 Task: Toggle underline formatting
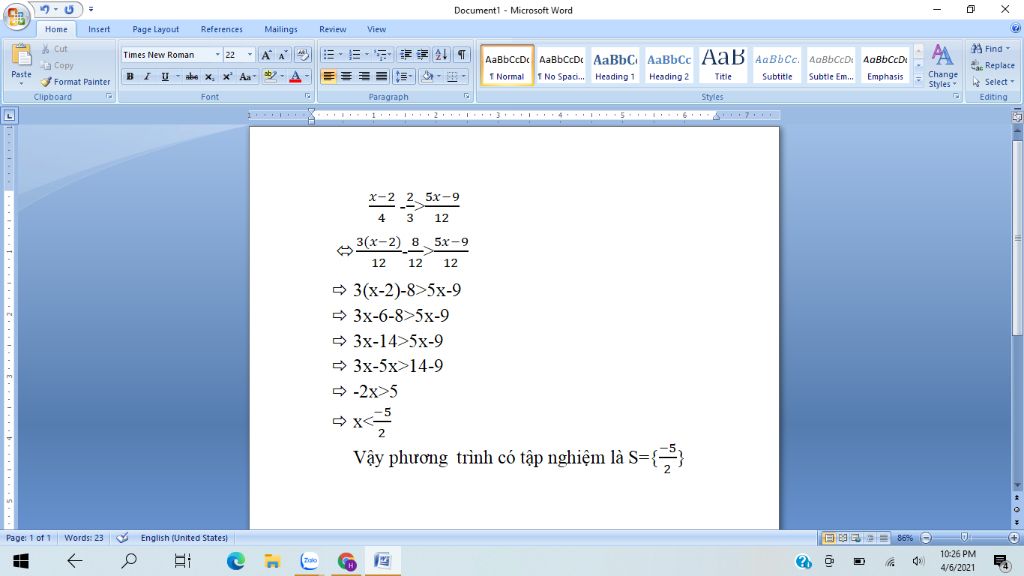click(165, 76)
